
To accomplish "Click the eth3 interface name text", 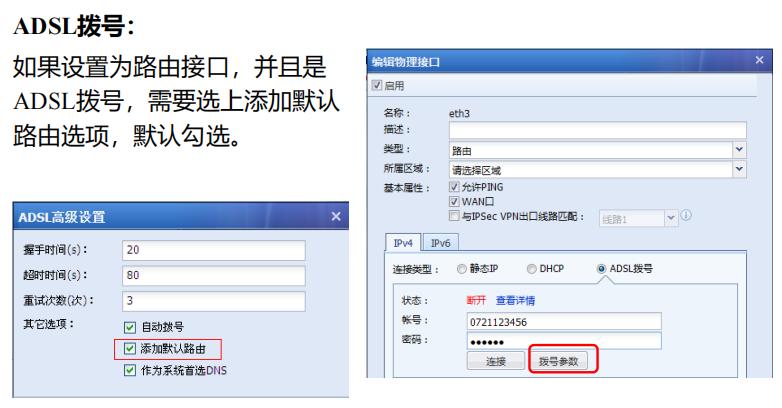I will pos(459,114).
